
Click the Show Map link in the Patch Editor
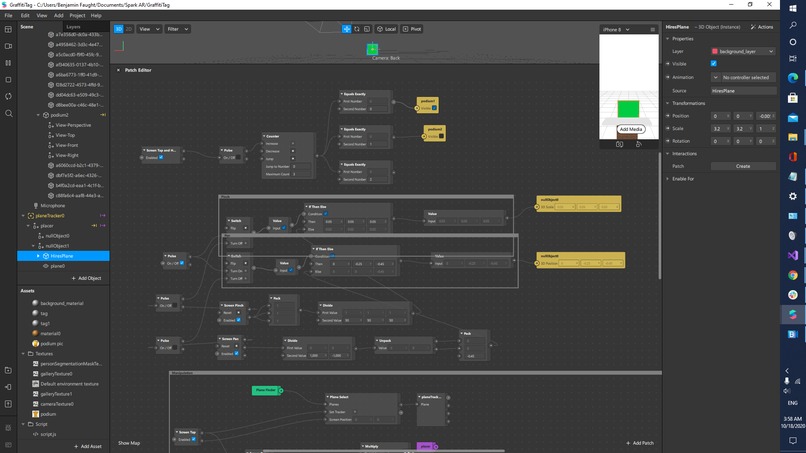[129, 443]
